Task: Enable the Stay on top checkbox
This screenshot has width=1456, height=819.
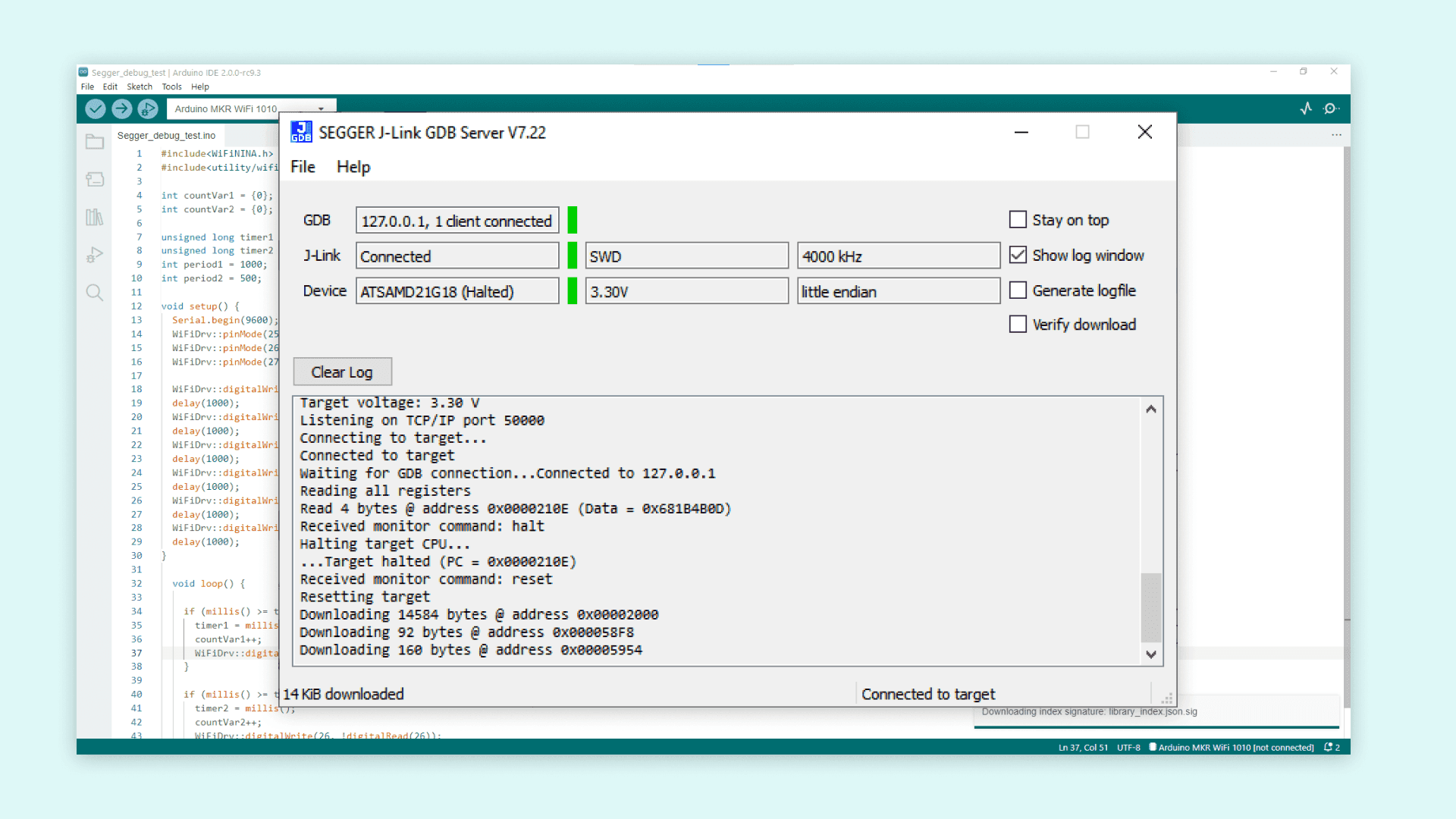Action: pos(1018,219)
